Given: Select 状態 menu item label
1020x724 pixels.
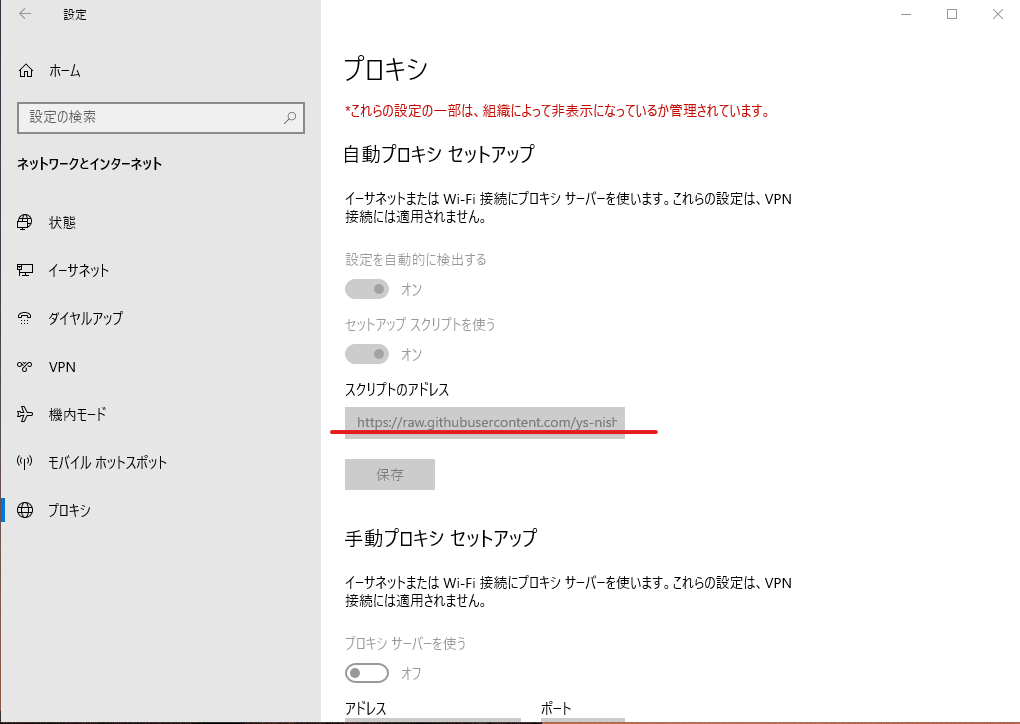Looking at the screenshot, I should tap(62, 222).
